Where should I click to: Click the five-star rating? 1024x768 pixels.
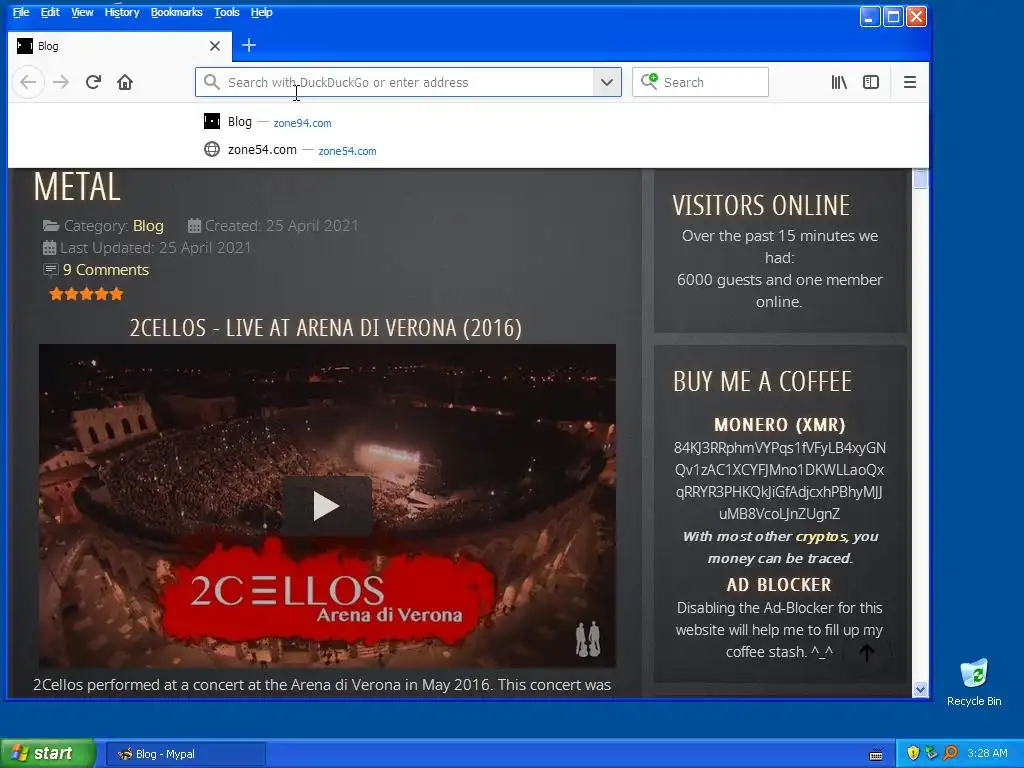pyautogui.click(x=86, y=294)
